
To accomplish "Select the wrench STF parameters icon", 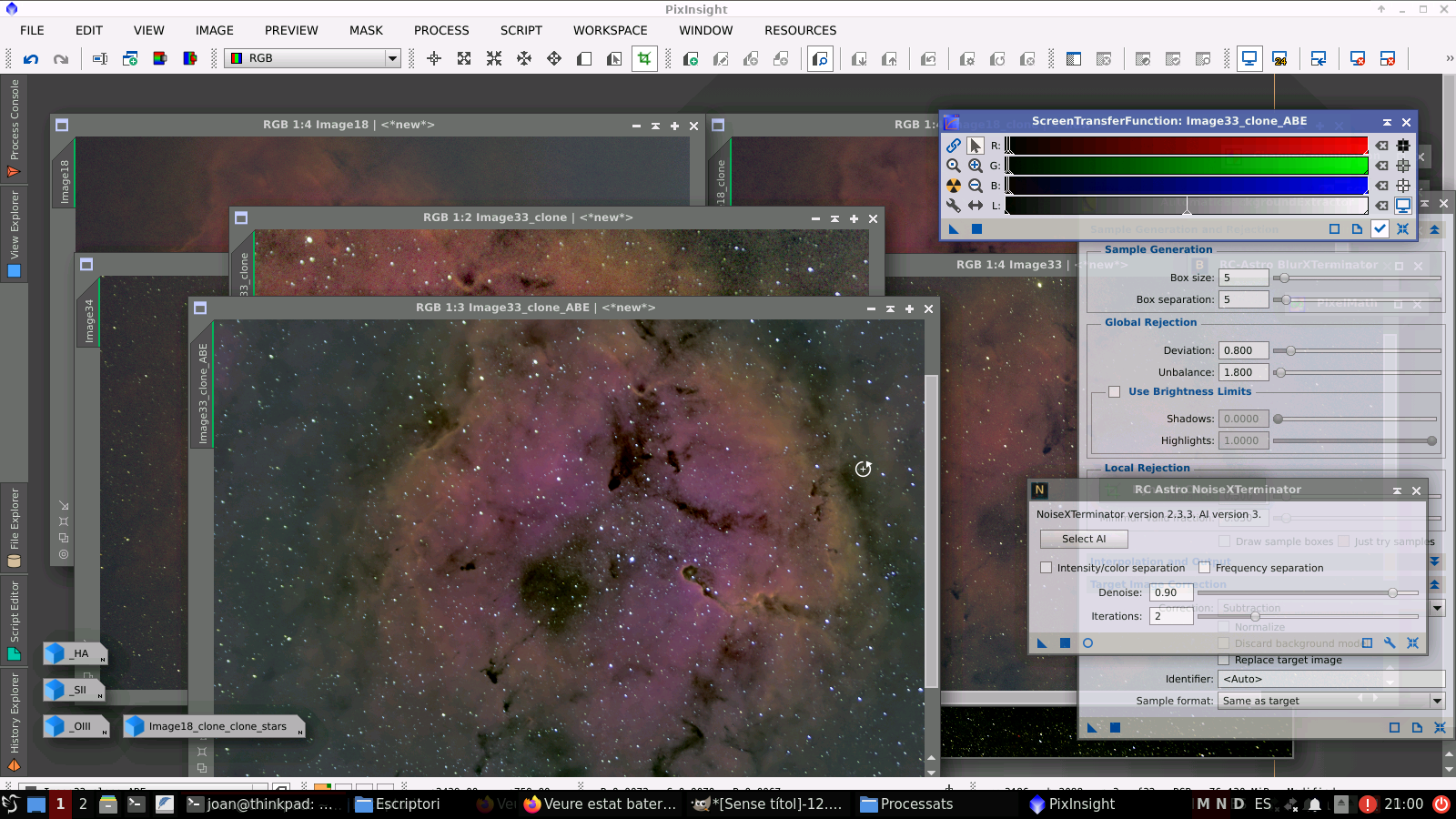I will tap(953, 206).
